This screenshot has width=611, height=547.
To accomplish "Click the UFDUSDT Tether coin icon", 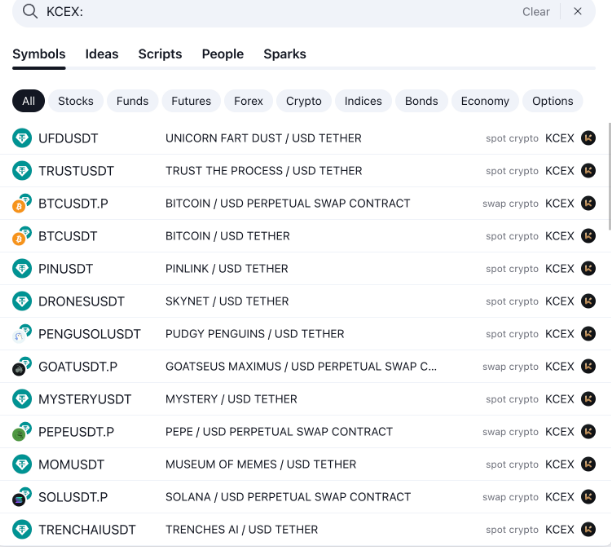I will pos(22,138).
